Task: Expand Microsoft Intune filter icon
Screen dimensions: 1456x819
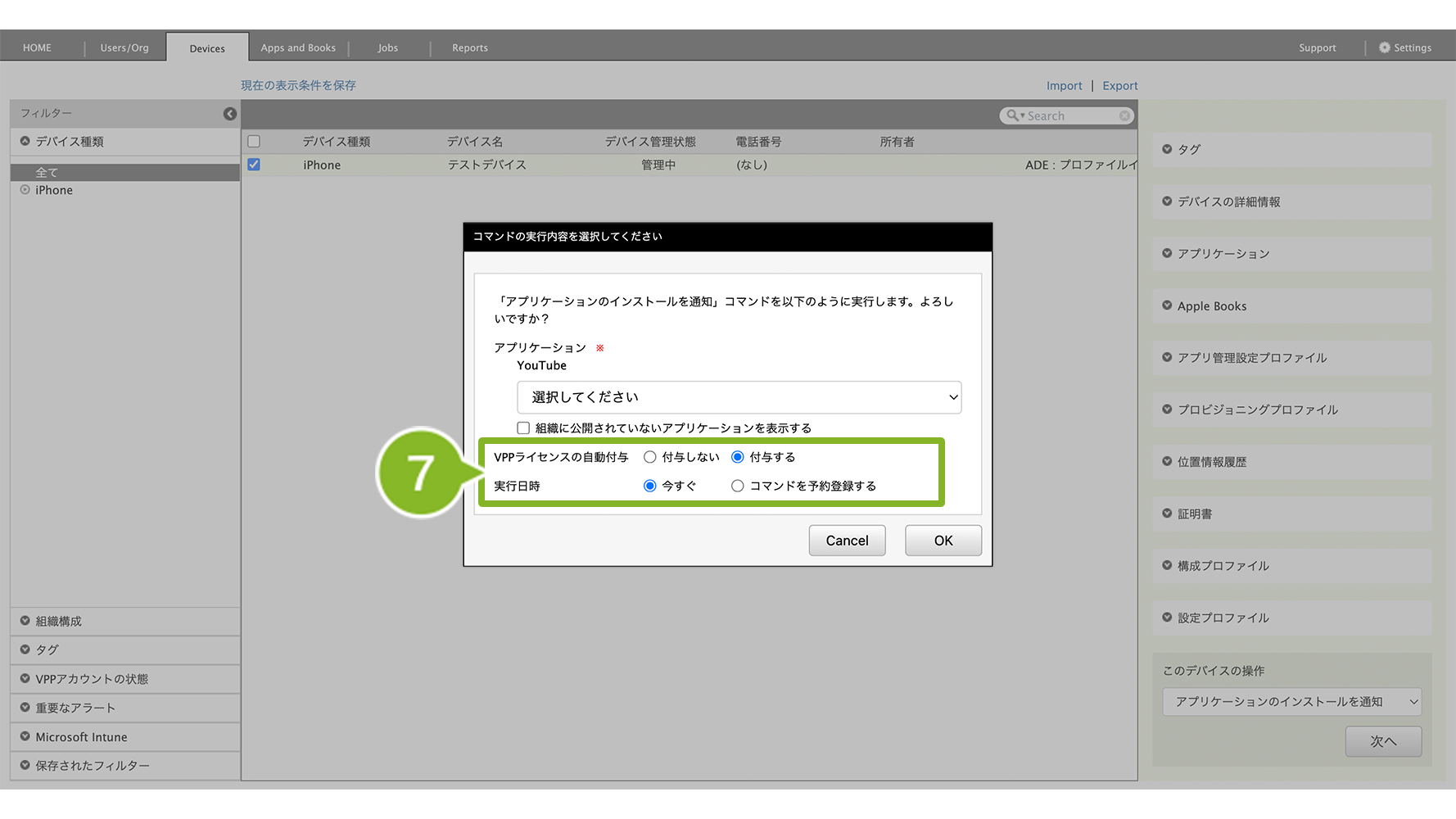Action: click(x=25, y=736)
